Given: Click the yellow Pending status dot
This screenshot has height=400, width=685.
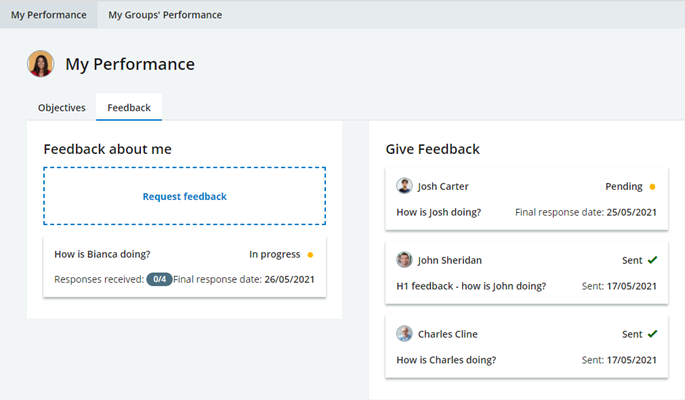Looking at the screenshot, I should click(x=652, y=186).
